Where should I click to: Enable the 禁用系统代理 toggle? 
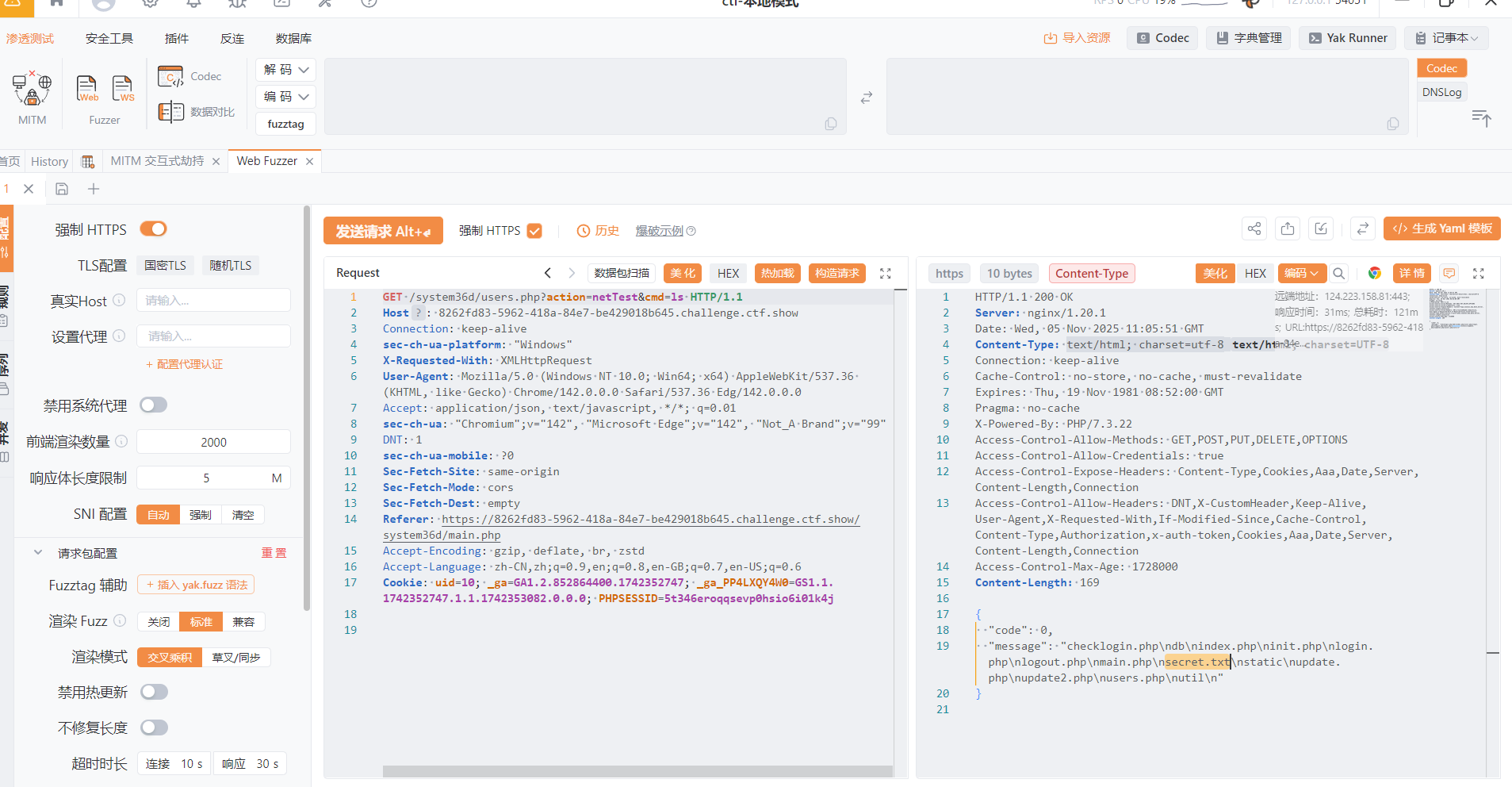coord(153,405)
